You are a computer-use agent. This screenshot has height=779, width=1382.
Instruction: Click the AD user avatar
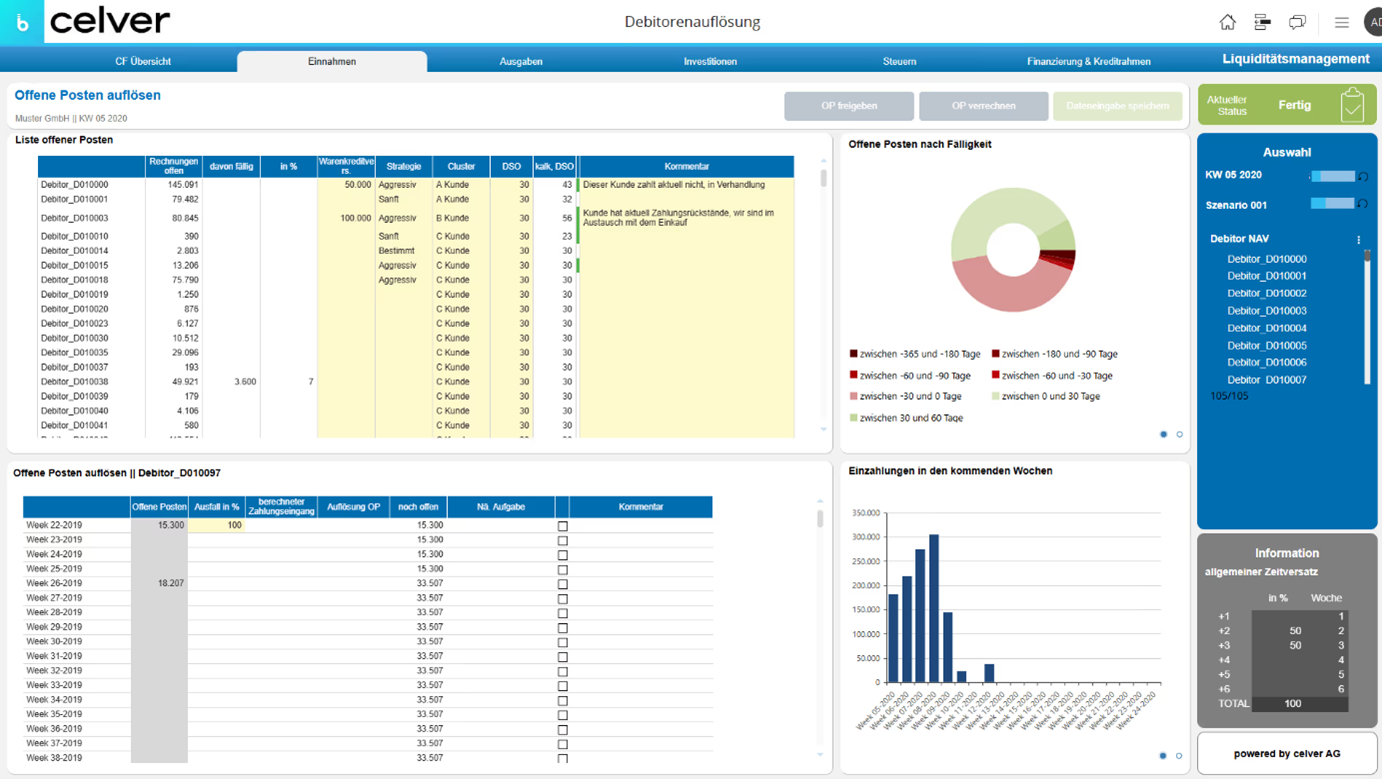[1373, 22]
